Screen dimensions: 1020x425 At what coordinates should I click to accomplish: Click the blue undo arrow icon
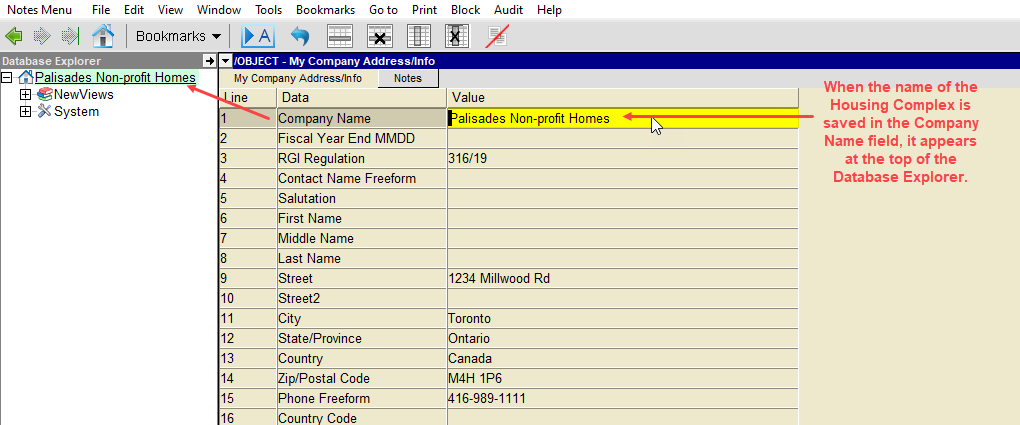[x=300, y=36]
